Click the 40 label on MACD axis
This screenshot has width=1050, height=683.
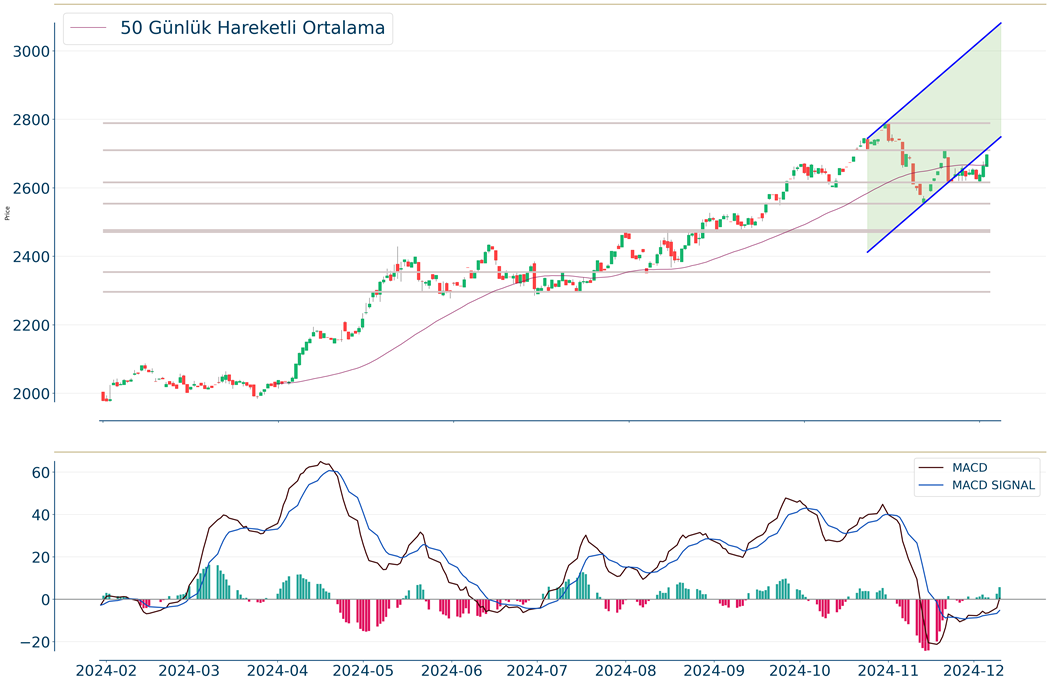[41, 515]
